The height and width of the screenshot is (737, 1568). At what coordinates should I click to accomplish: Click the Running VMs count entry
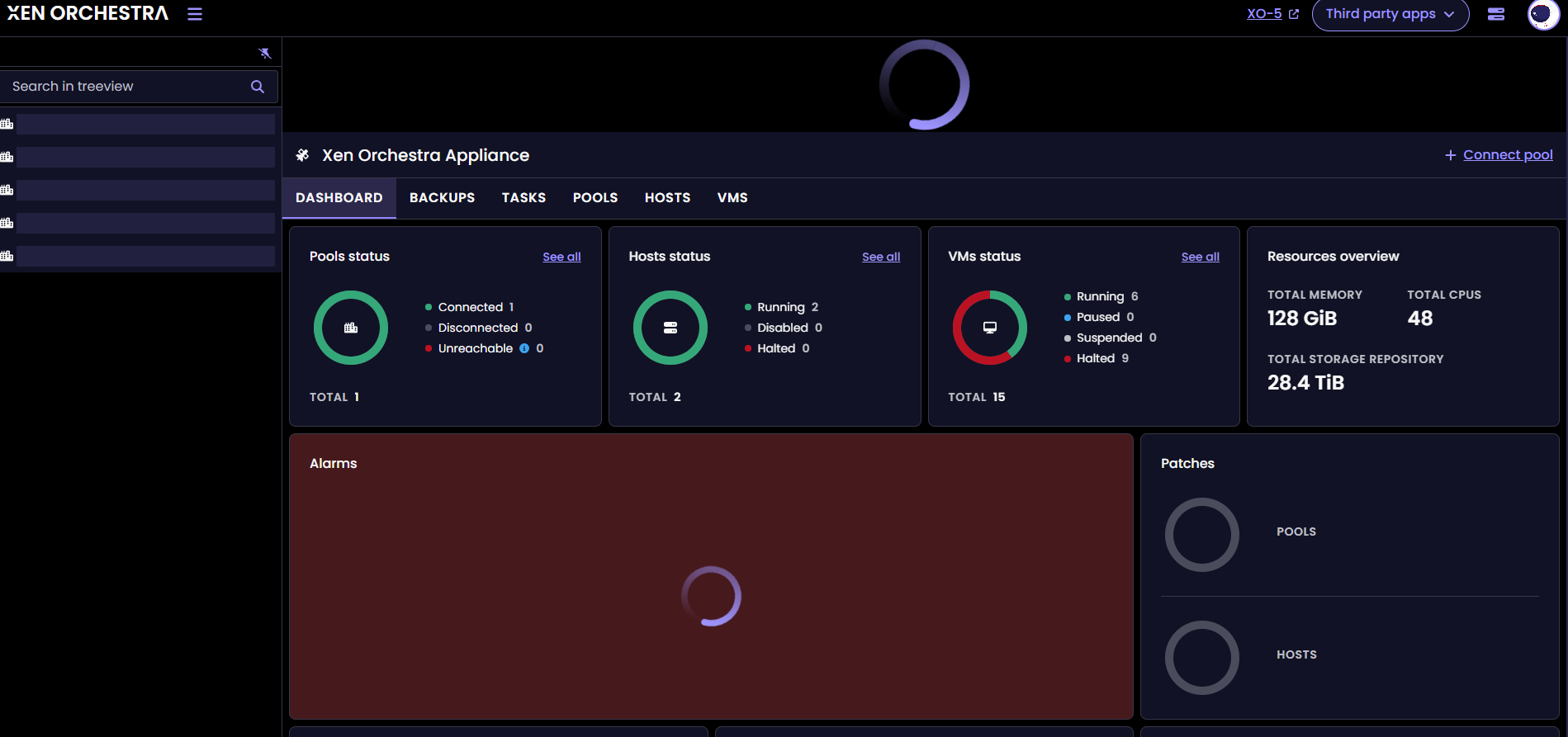1101,296
